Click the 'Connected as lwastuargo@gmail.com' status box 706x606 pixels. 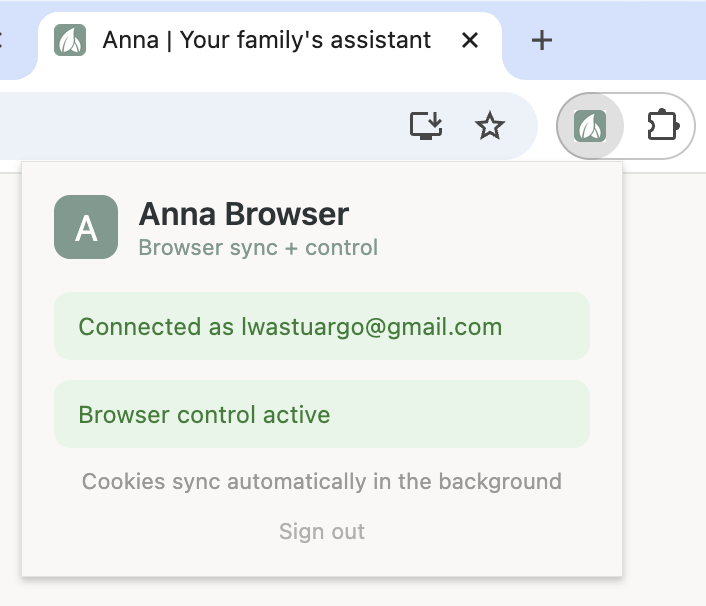pos(322,326)
